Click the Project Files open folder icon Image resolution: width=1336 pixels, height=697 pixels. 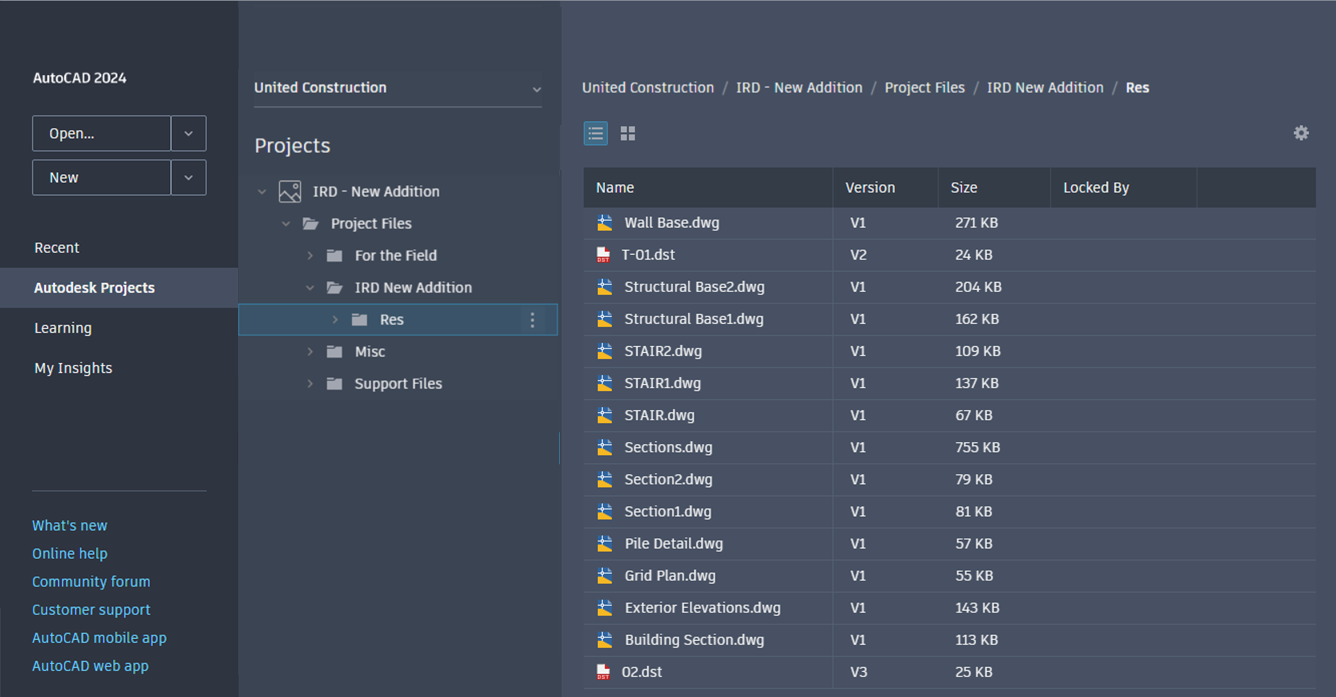click(311, 224)
